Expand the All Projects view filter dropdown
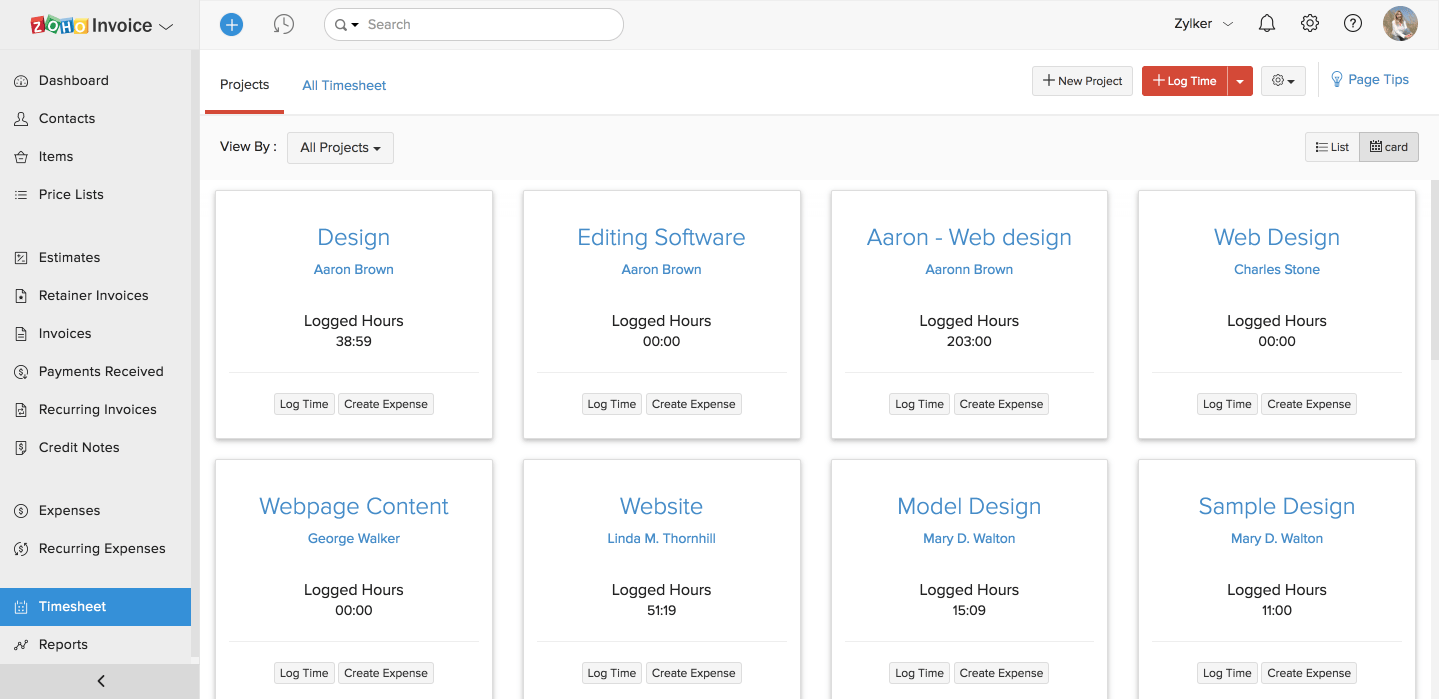Screen dimensions: 1439x699 coord(340,148)
